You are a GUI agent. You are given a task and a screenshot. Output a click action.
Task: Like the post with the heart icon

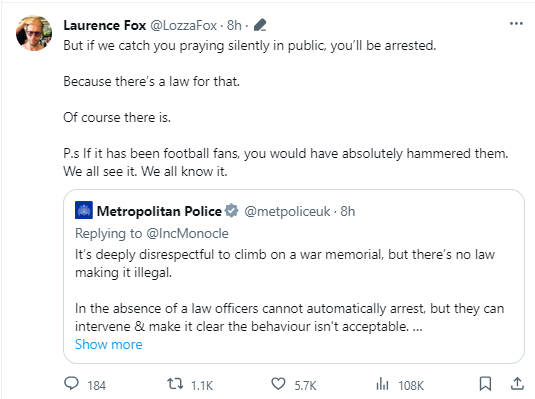[278, 384]
